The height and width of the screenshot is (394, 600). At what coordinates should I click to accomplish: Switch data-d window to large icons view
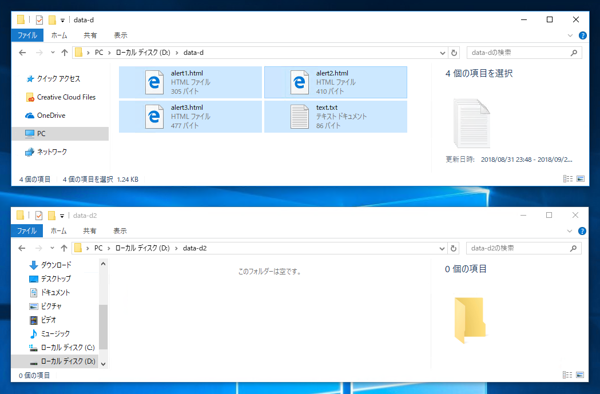[580, 179]
